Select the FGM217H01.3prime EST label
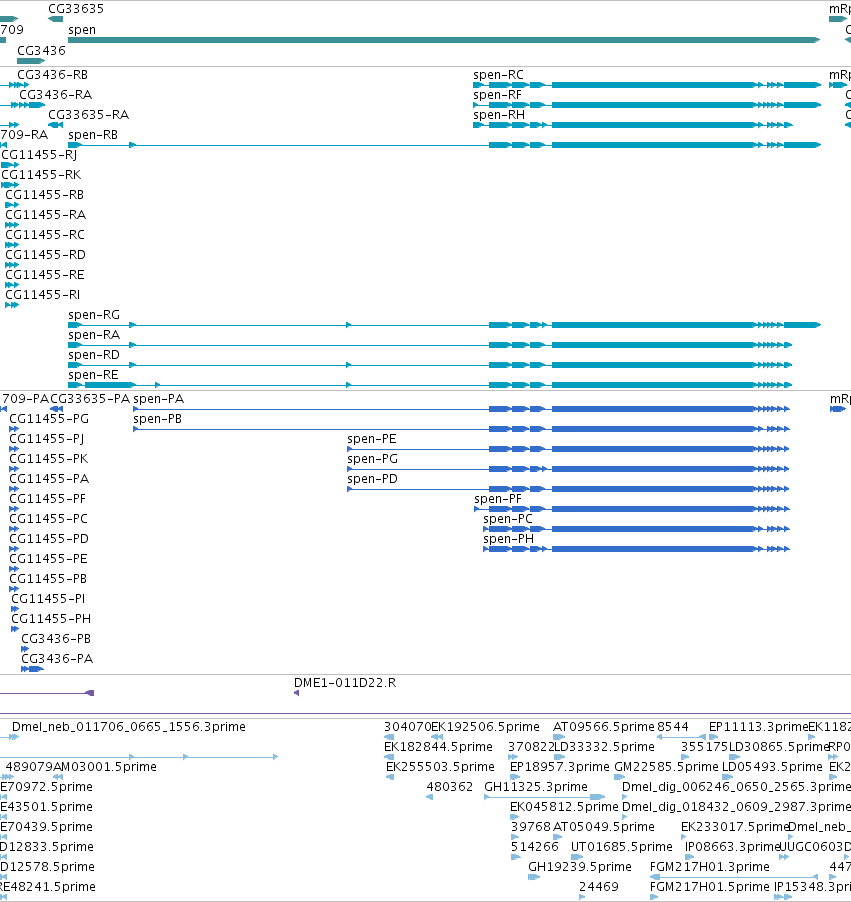This screenshot has width=851, height=902. pos(709,867)
